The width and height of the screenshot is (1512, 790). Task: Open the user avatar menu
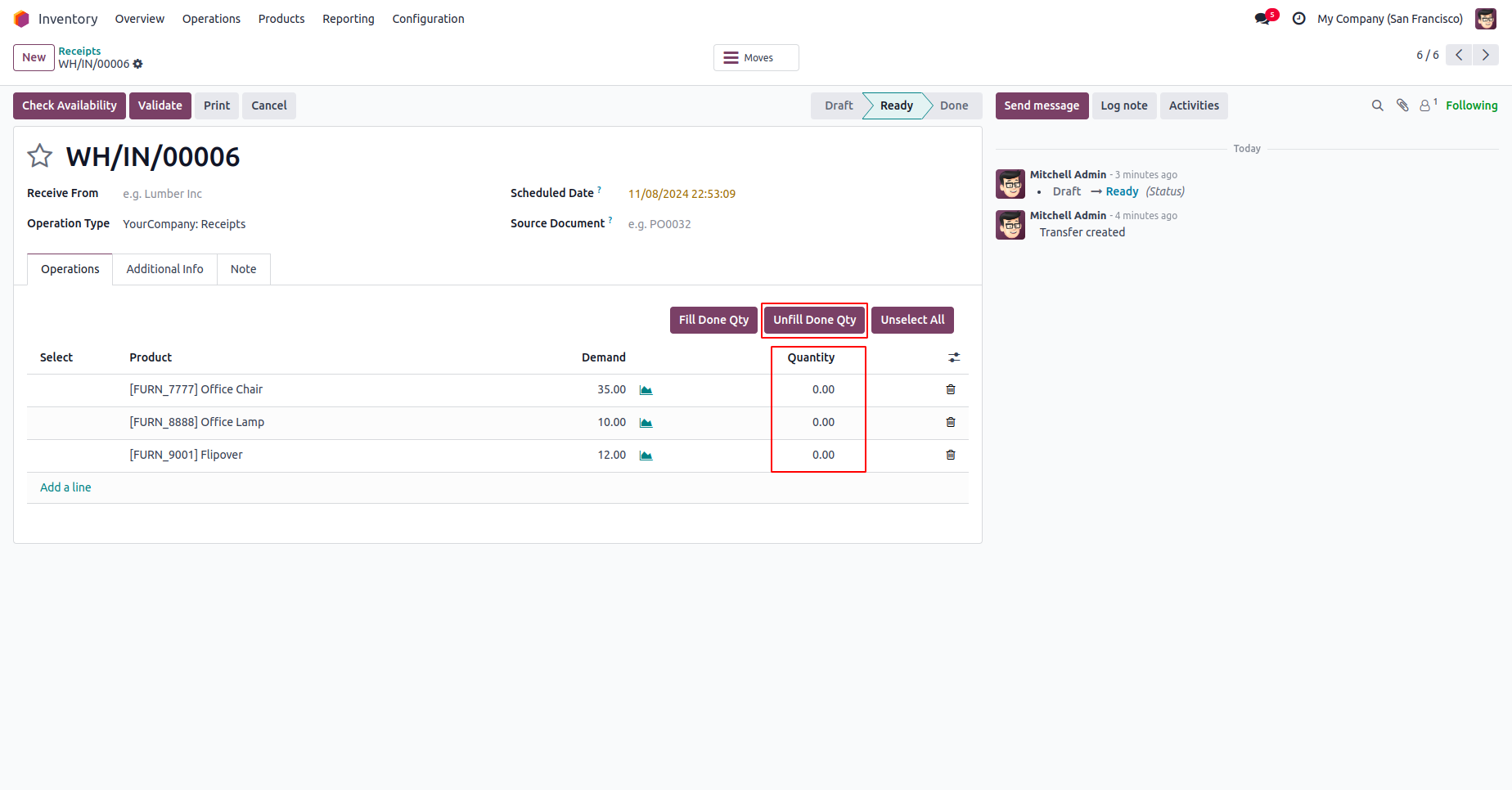tap(1486, 19)
